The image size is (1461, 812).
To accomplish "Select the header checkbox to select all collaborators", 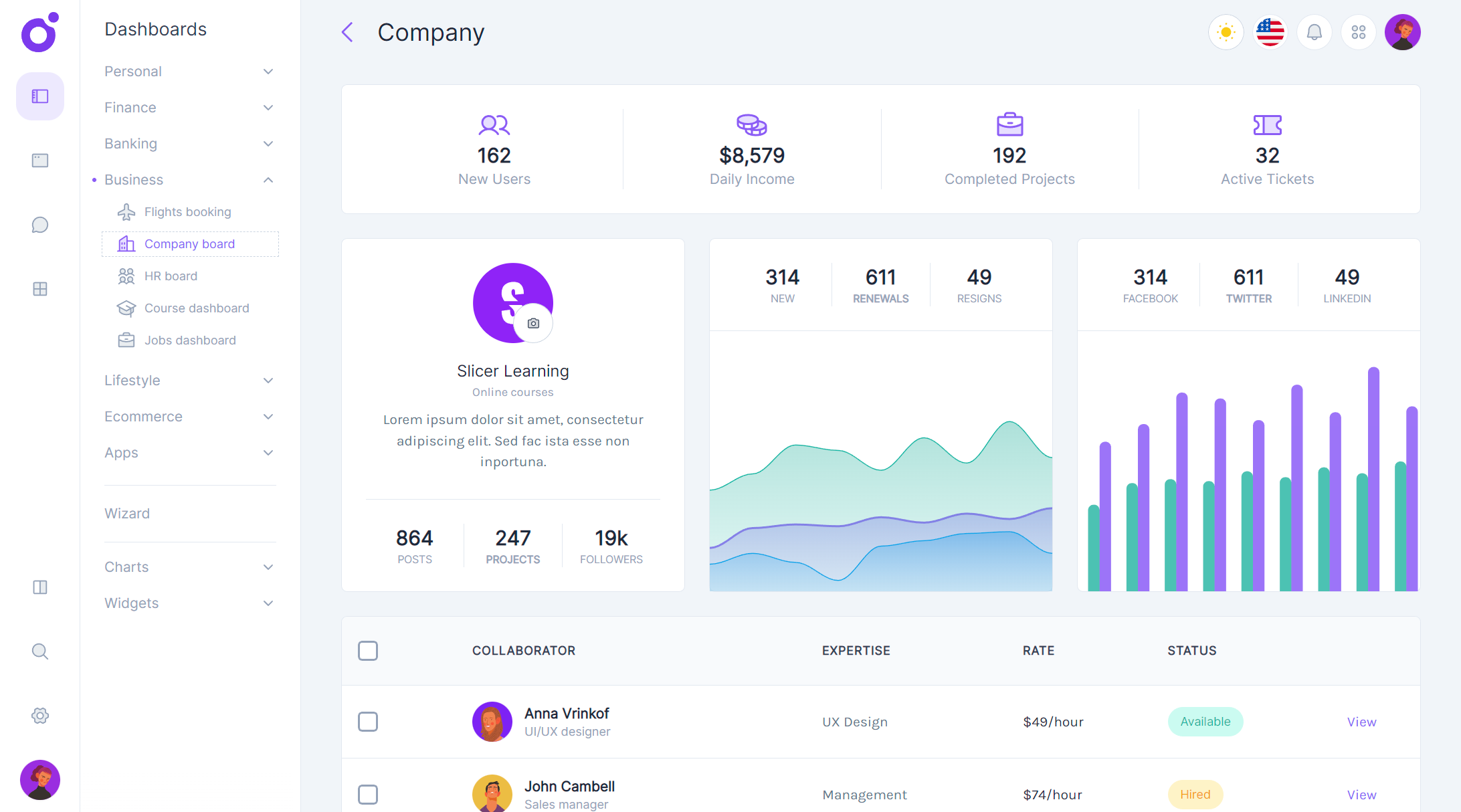I will coord(368,650).
